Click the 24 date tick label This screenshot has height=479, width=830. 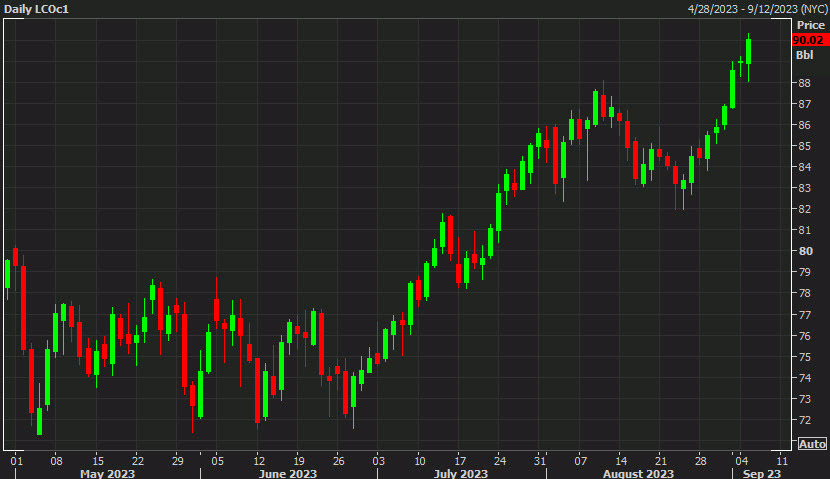(x=500, y=461)
